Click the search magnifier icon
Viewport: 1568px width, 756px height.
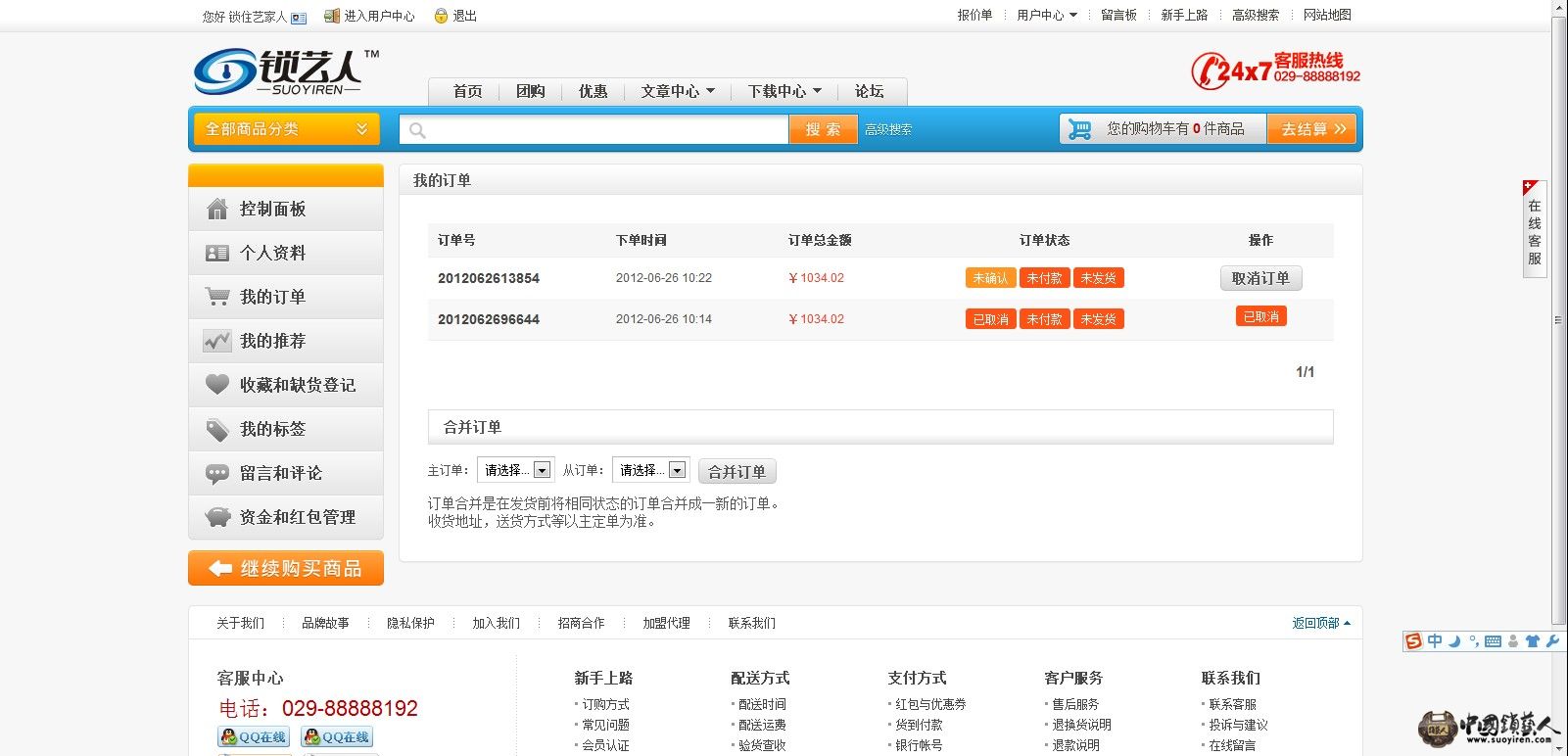click(x=418, y=130)
